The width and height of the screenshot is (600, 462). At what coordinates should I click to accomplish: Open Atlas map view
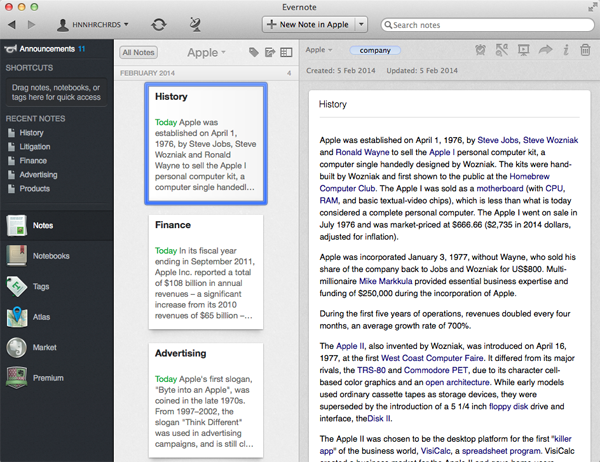pos(57,317)
